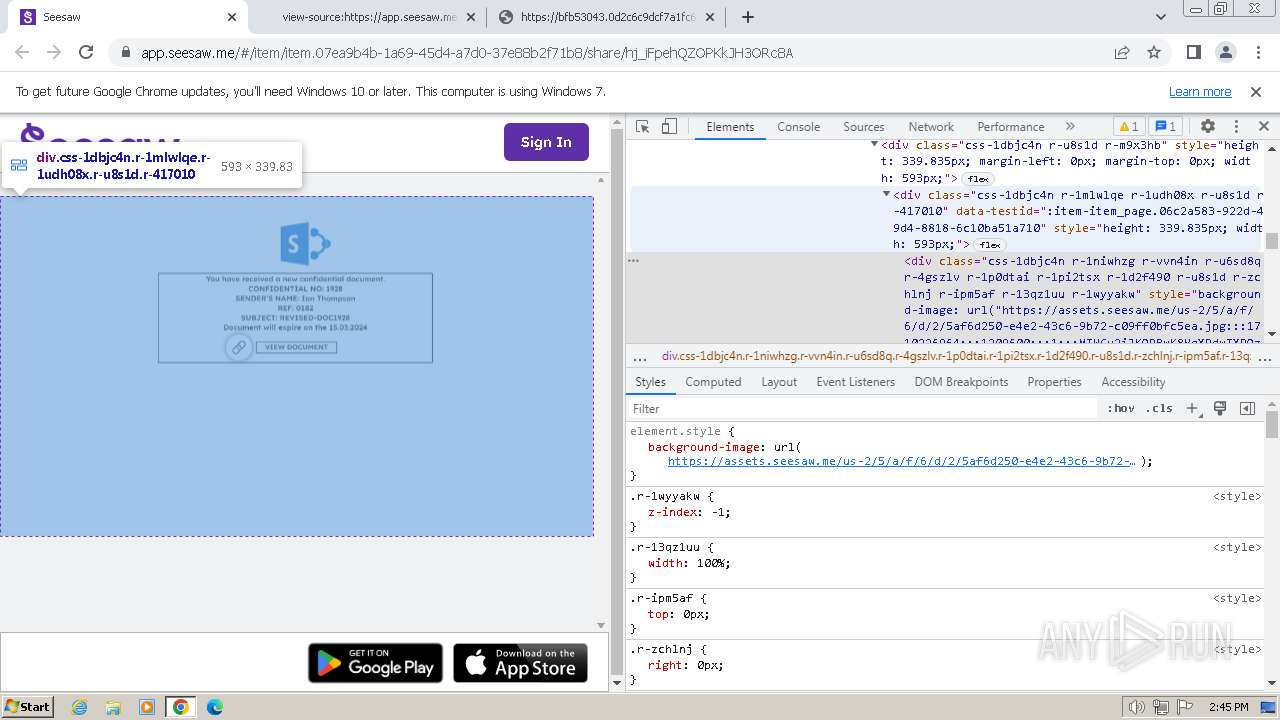Open Microsoft Edge from taskbar
This screenshot has height=720, width=1280.
[214, 707]
